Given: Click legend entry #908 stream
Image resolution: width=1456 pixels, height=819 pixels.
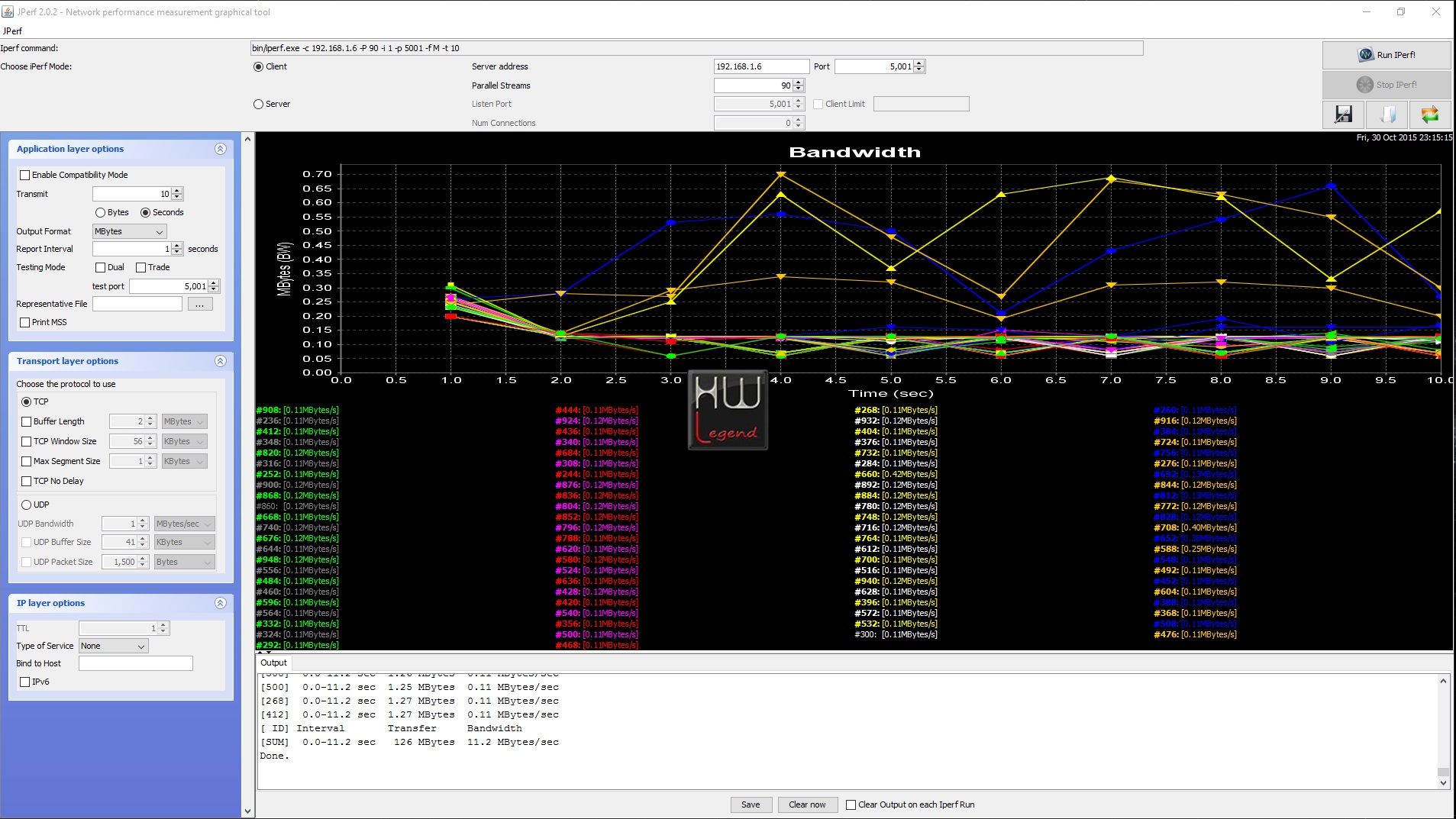Looking at the screenshot, I should tap(297, 410).
